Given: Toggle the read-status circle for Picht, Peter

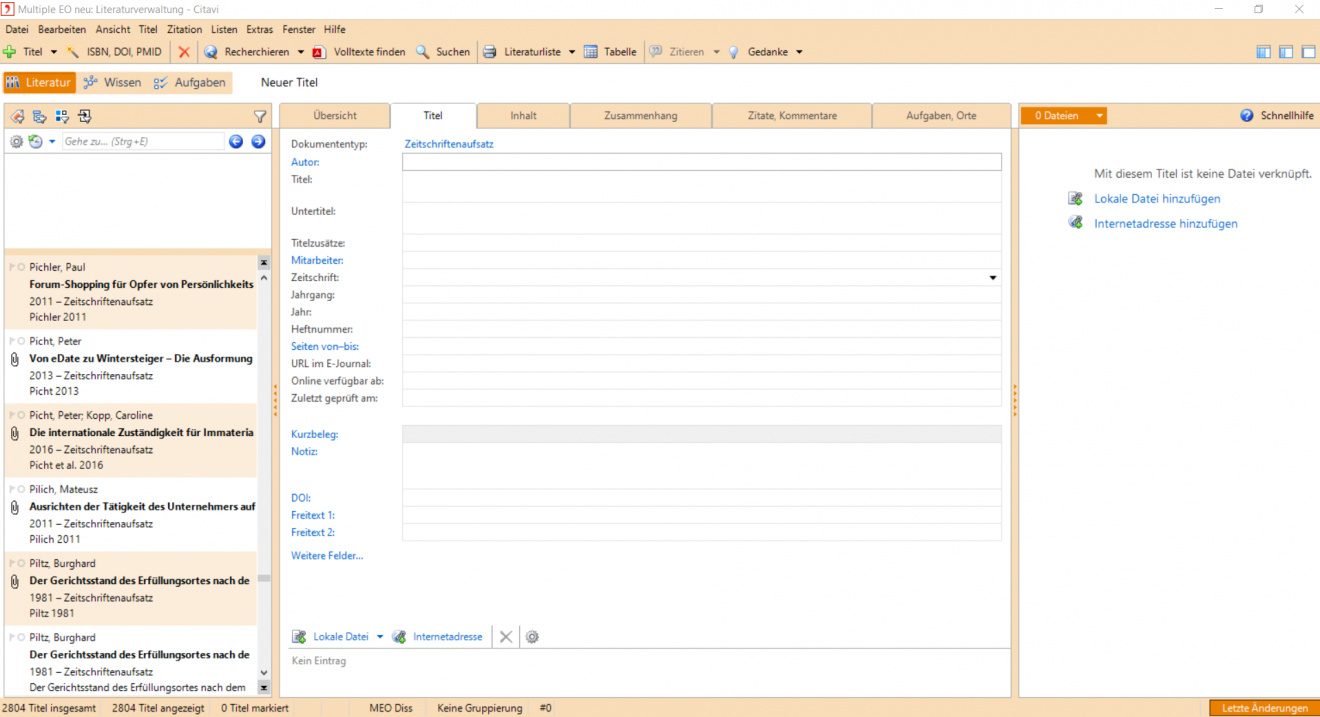Looking at the screenshot, I should coord(22,341).
